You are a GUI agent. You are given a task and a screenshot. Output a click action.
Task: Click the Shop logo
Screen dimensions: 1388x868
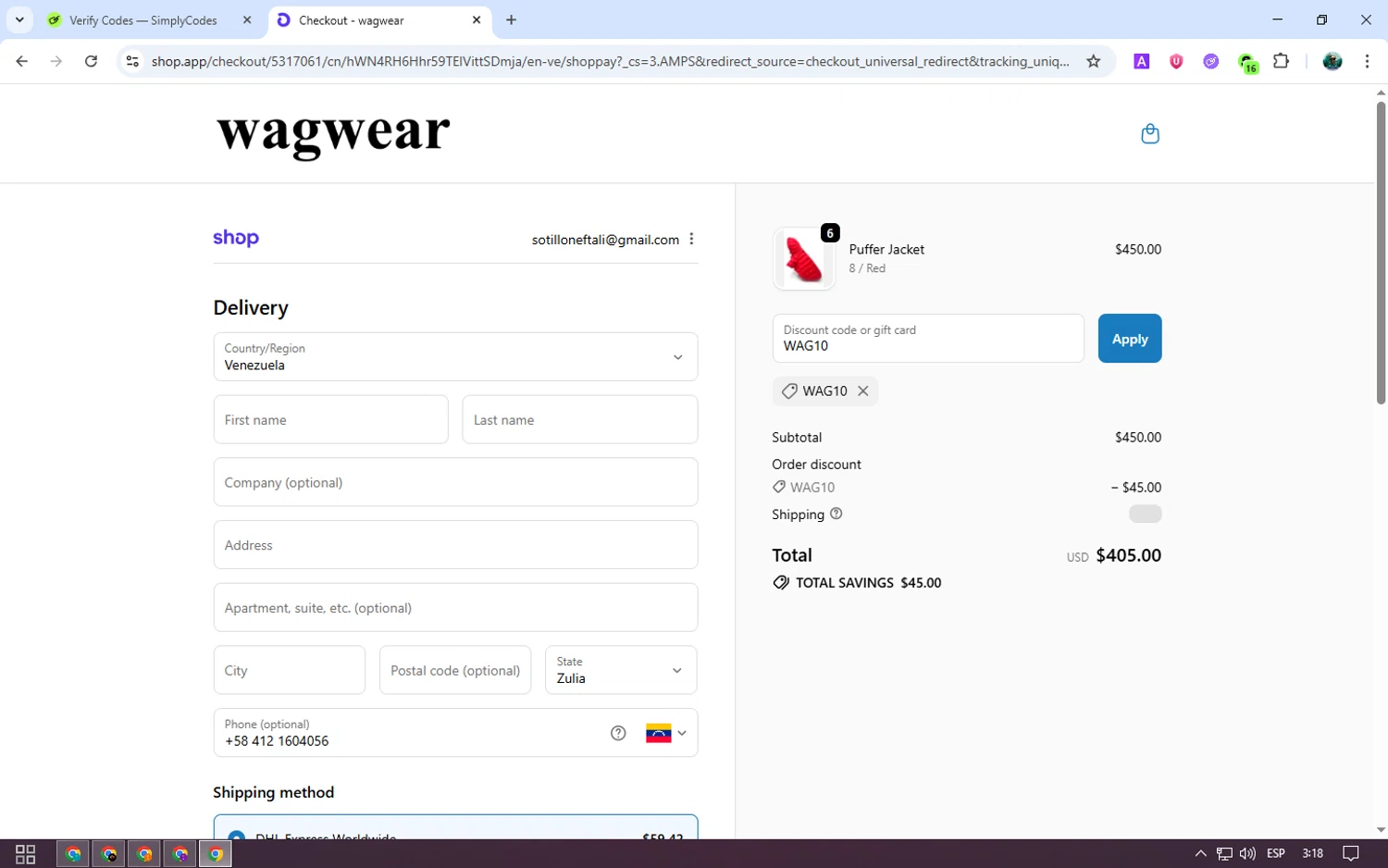(x=236, y=238)
